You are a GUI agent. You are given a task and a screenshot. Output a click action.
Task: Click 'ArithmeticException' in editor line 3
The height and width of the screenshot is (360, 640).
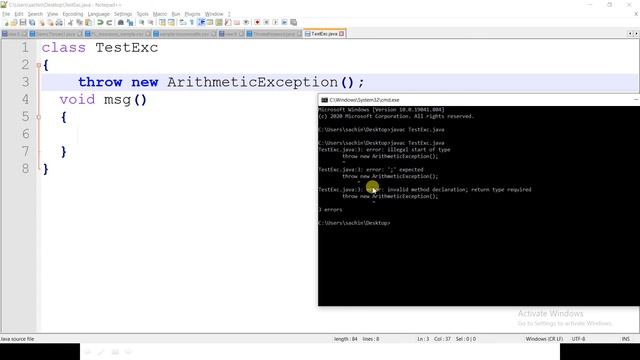click(252, 82)
